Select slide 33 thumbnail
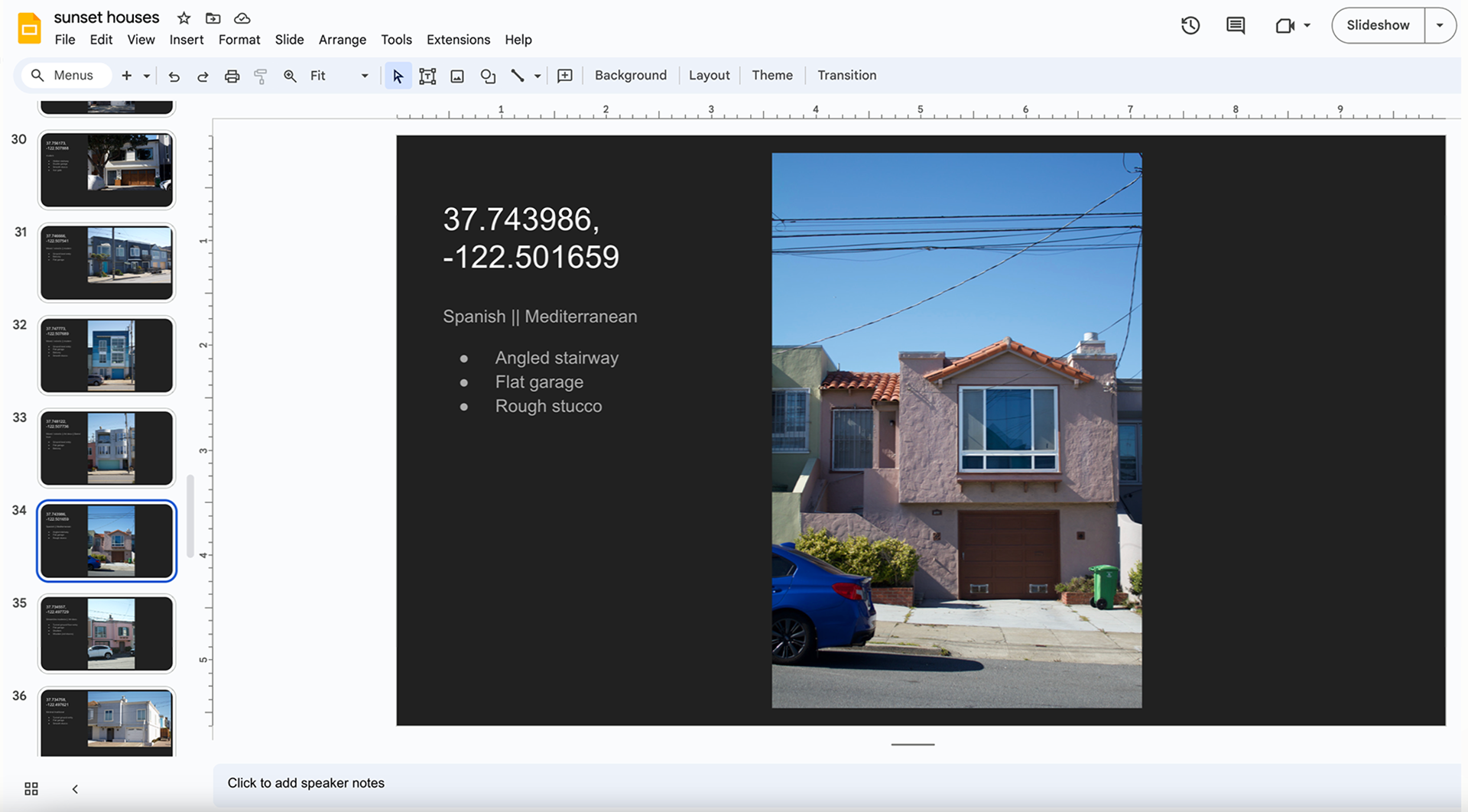The image size is (1468, 812). [x=107, y=448]
